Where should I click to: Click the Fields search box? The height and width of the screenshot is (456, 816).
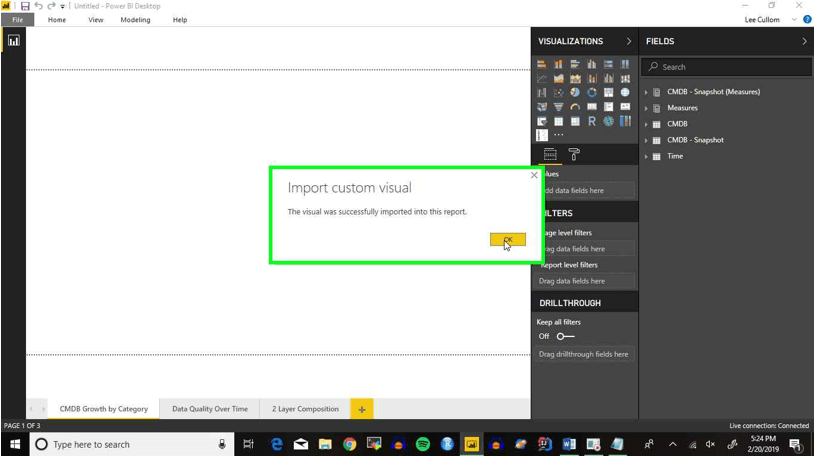pos(726,67)
